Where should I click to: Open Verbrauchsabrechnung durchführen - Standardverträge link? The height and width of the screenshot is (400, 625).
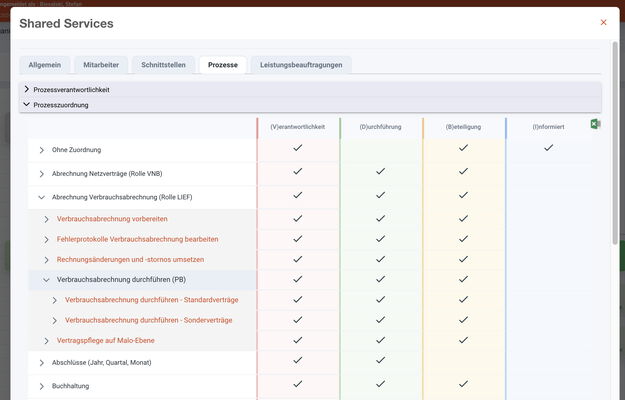coord(152,300)
